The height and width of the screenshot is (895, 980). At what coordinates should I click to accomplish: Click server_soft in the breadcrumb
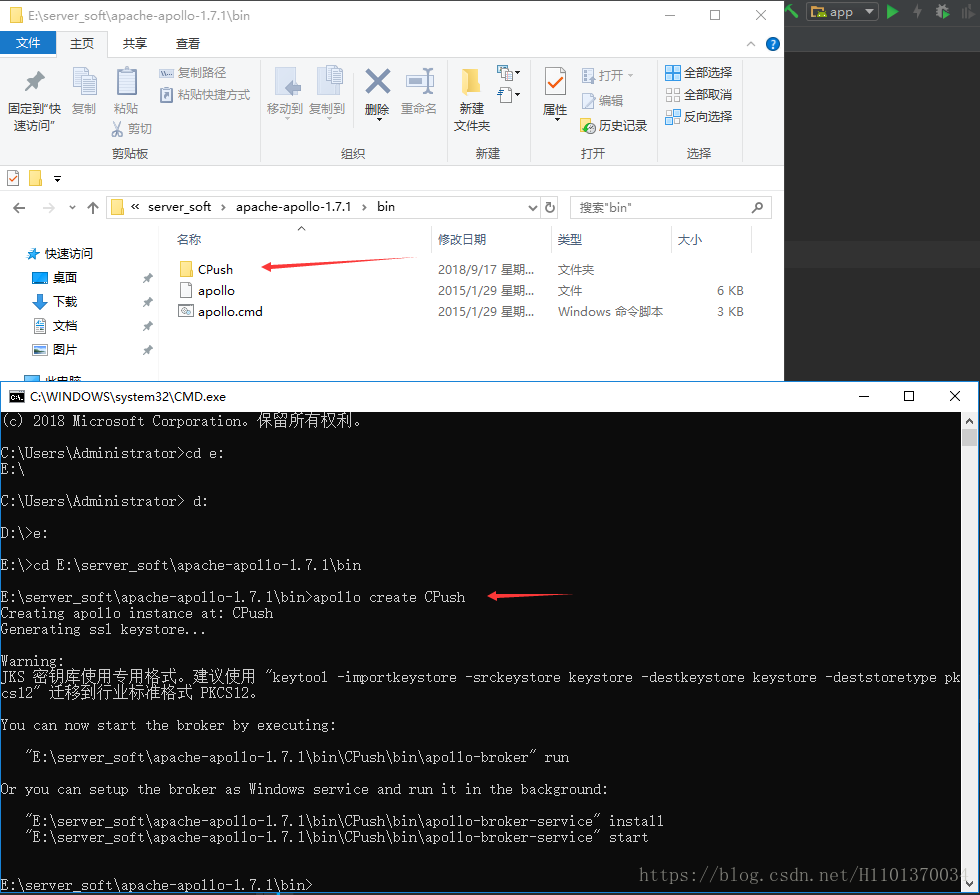[179, 207]
